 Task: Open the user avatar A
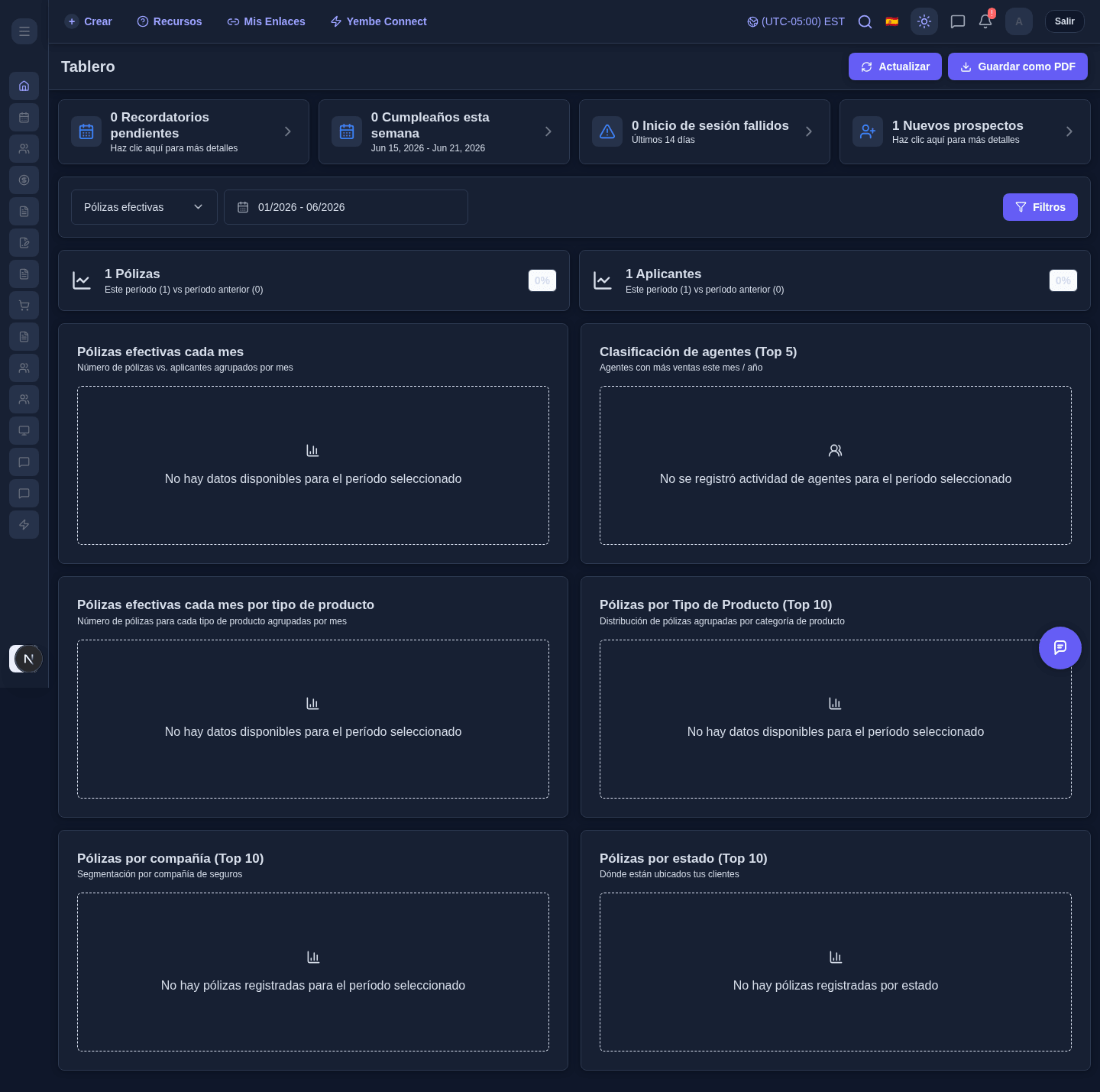tap(1019, 21)
